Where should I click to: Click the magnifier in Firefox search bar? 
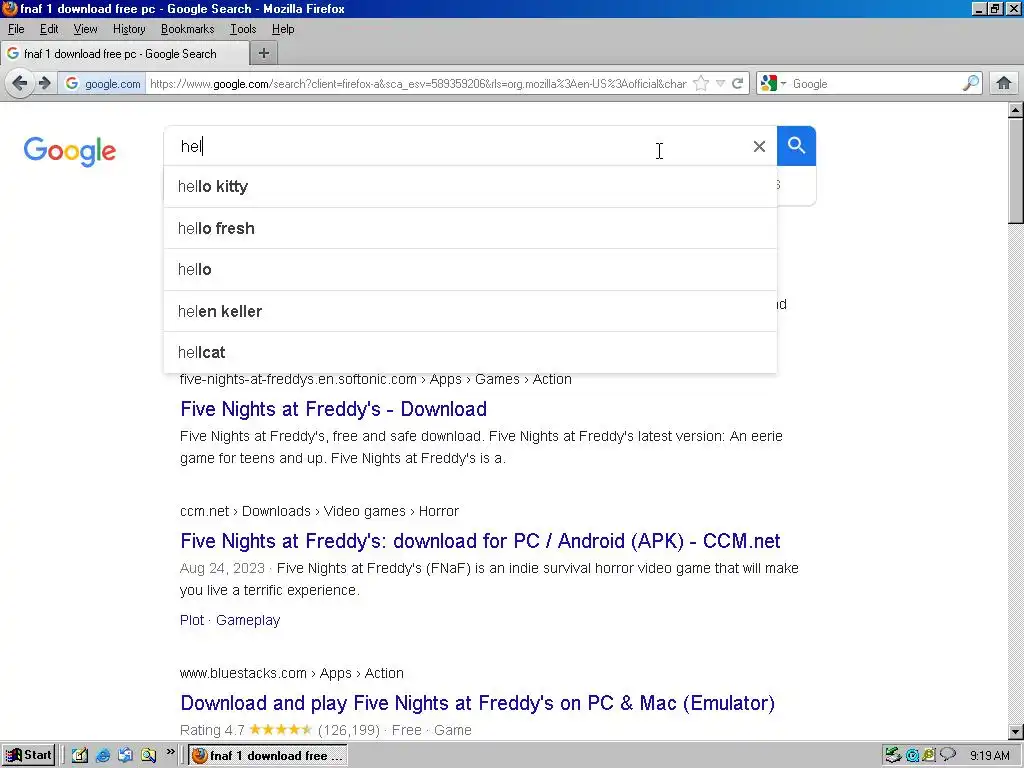[970, 84]
